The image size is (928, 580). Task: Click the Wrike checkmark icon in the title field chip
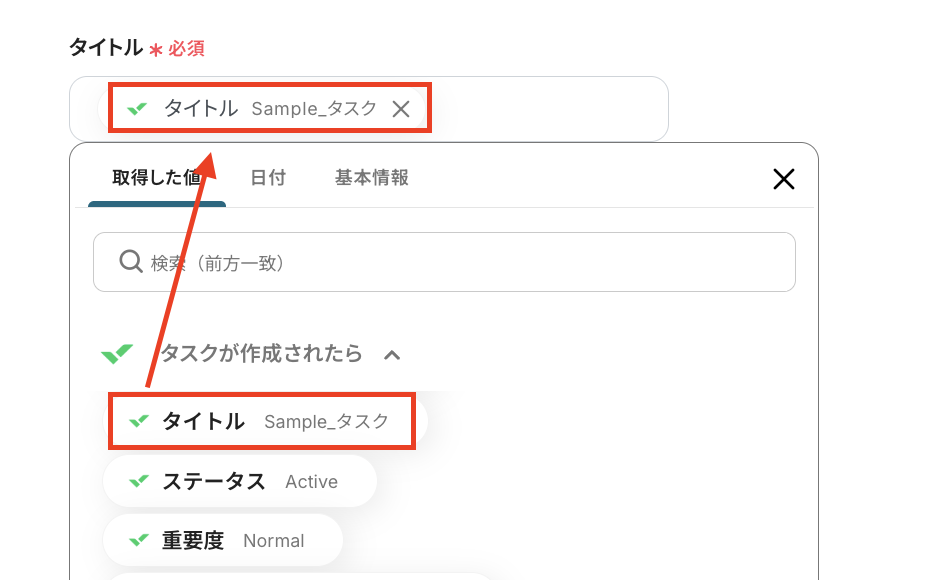[x=137, y=108]
